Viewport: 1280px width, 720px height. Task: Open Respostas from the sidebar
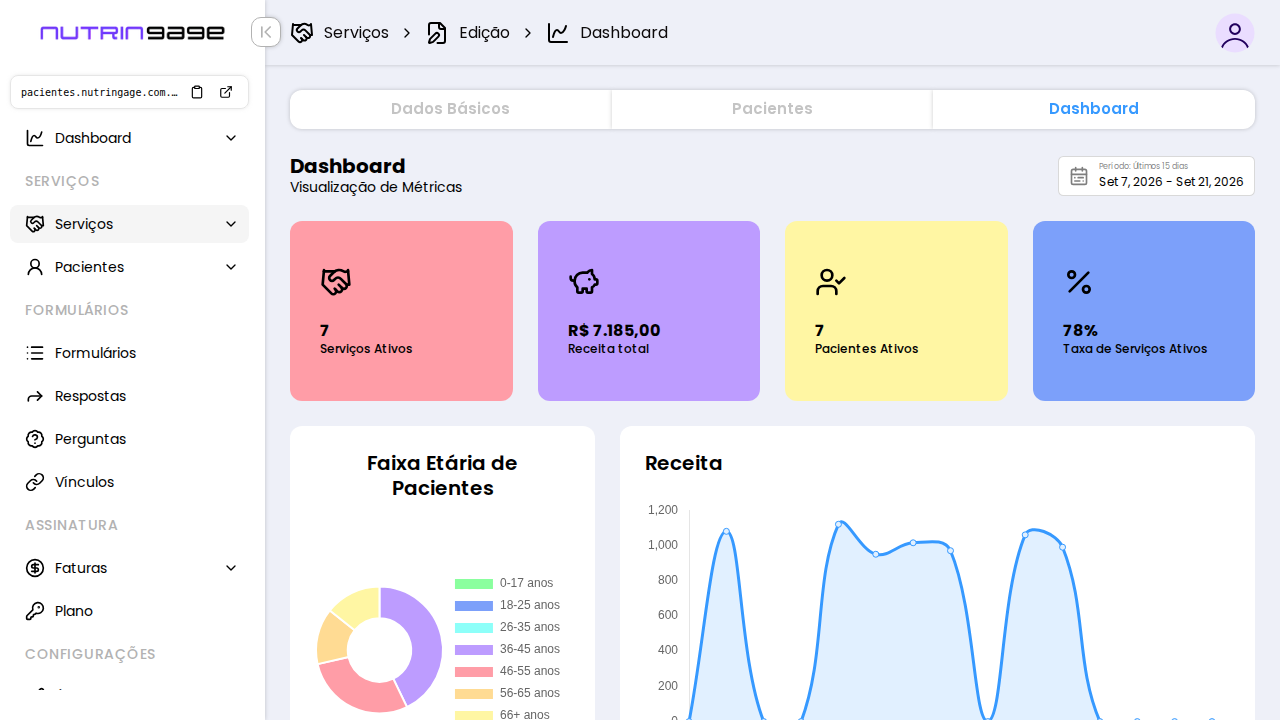pyautogui.click(x=129, y=396)
